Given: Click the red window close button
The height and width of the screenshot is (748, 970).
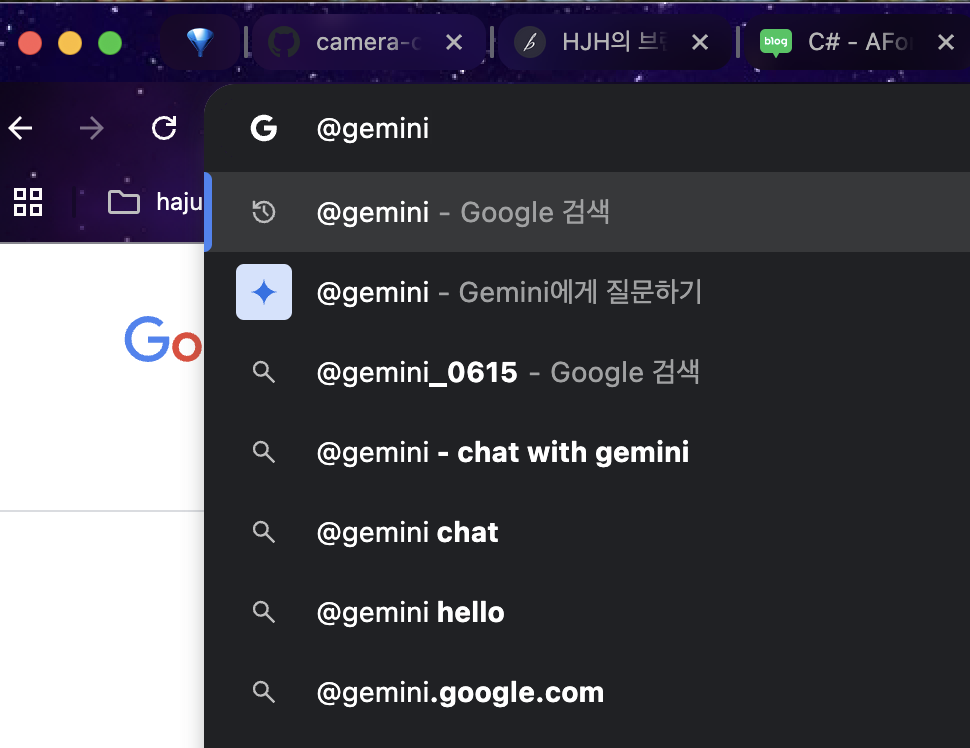Looking at the screenshot, I should tap(30, 43).
